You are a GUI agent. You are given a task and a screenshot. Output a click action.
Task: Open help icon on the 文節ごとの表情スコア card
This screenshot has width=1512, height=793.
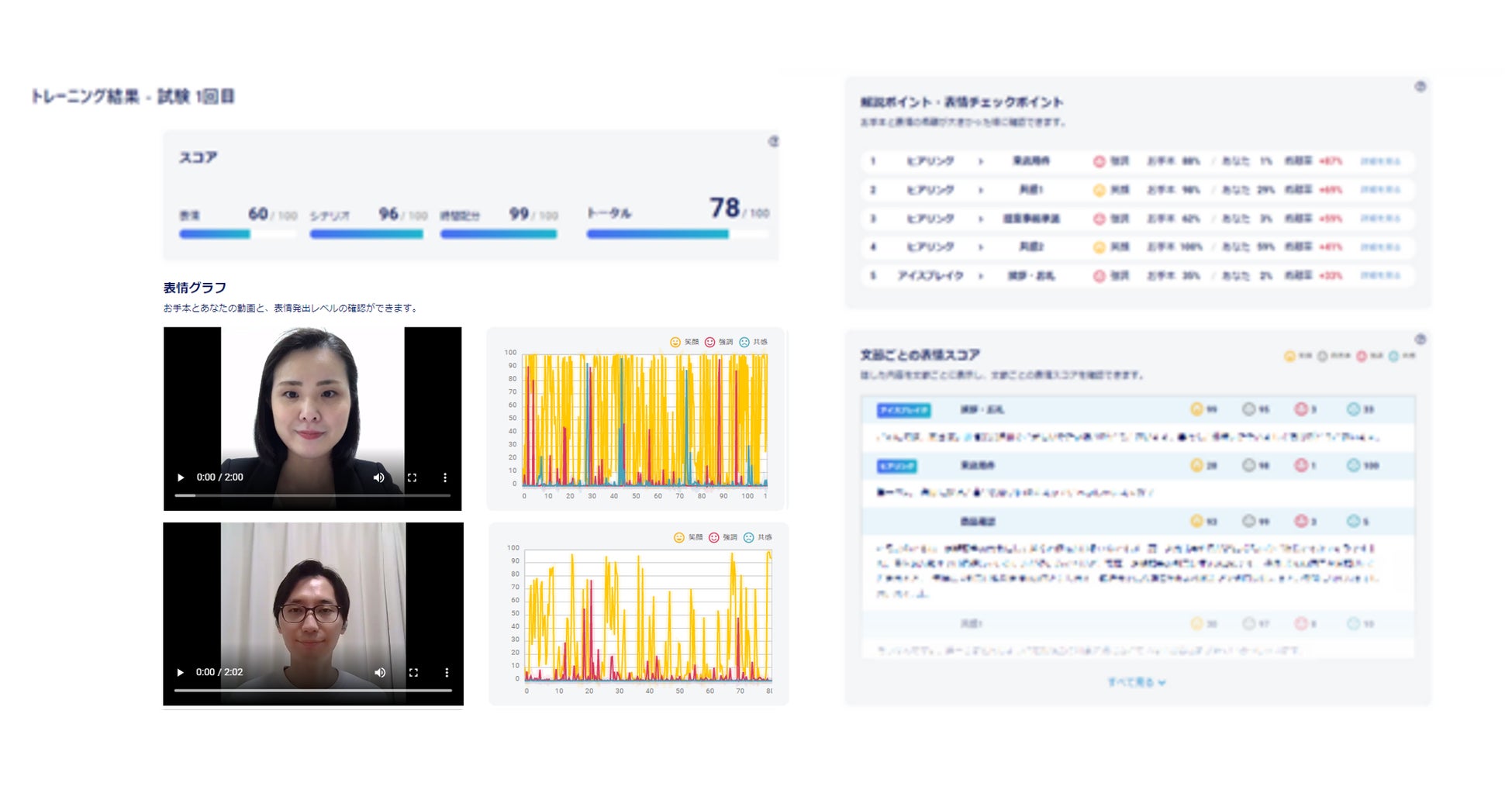coord(1420,340)
